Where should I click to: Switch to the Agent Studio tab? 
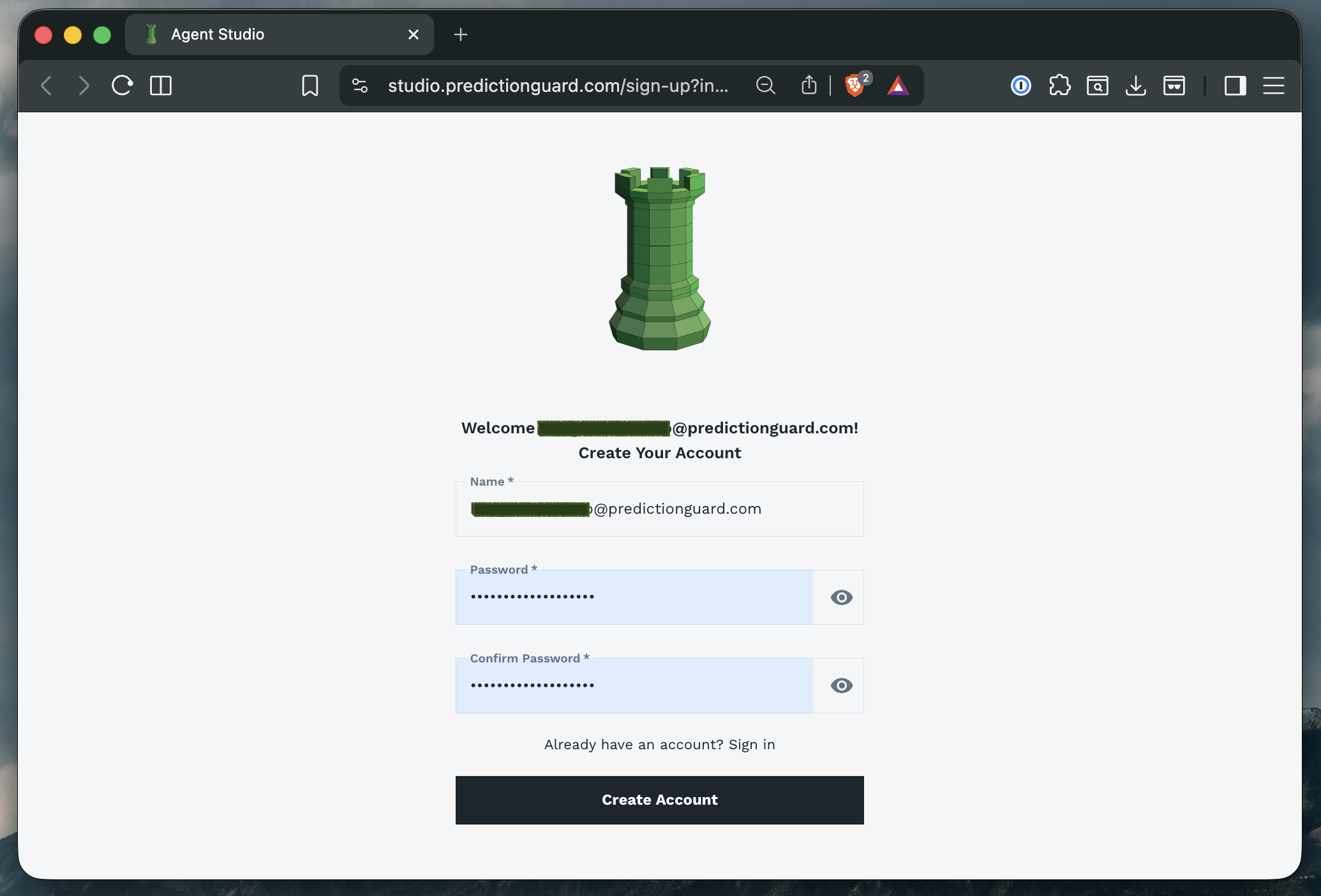click(217, 34)
